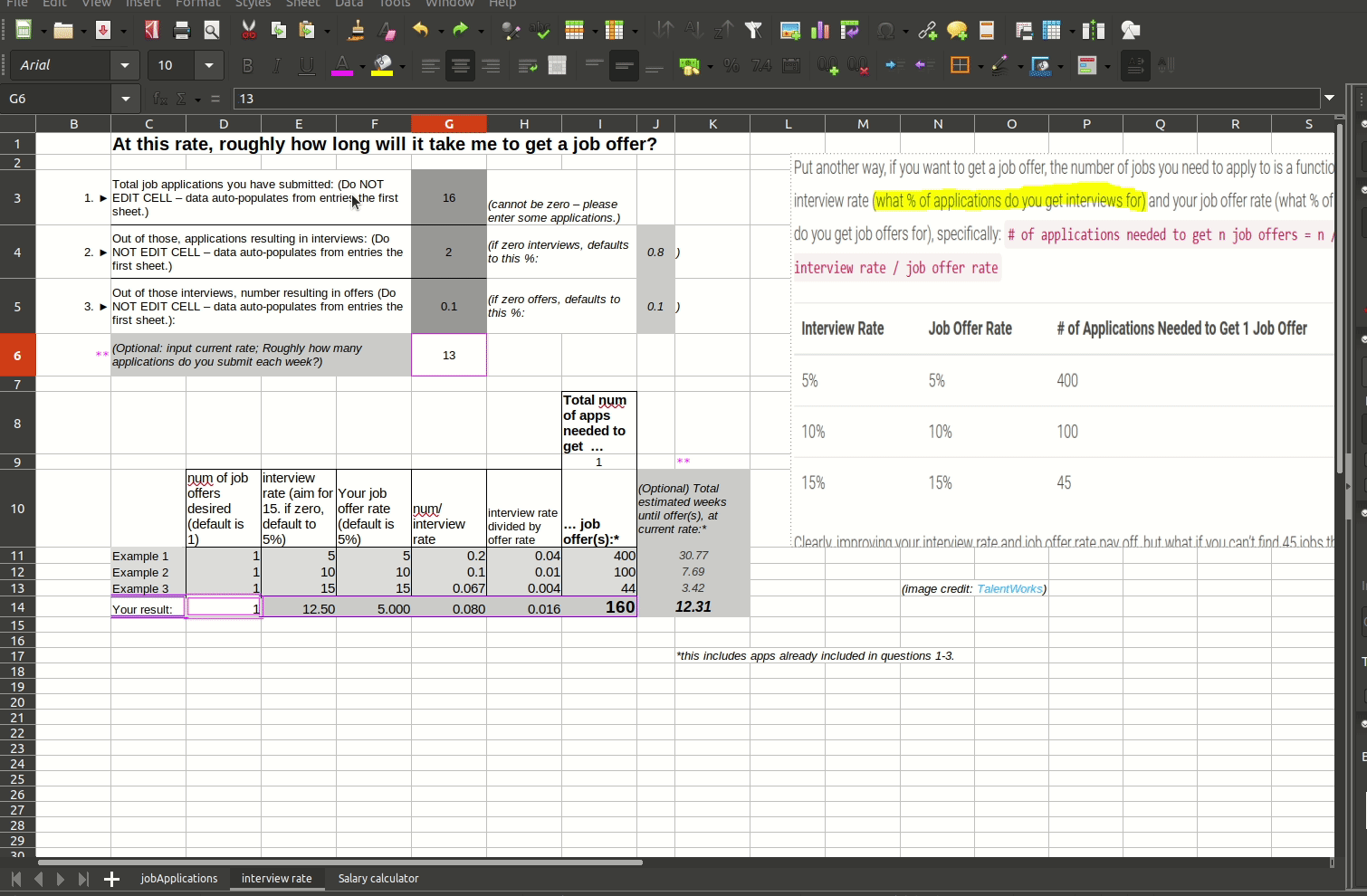Open the Format menu
This screenshot has width=1367, height=896.
tap(197, 4)
